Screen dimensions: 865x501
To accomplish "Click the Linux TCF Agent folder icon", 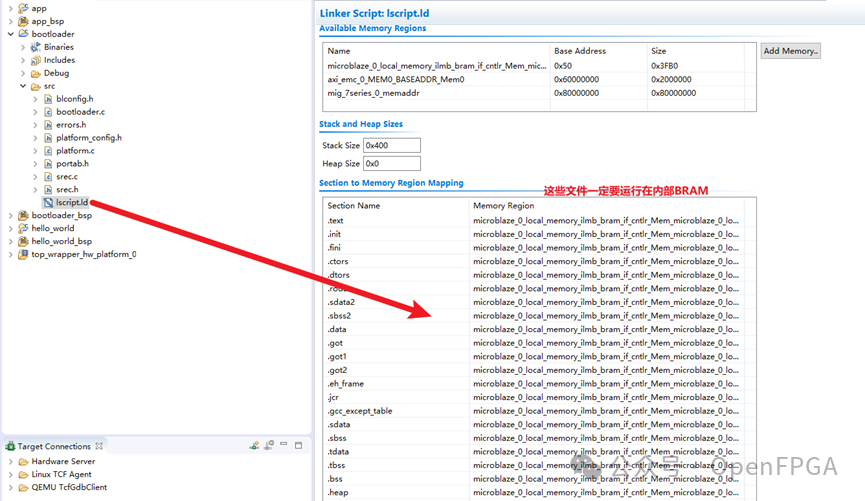I will pos(23,475).
